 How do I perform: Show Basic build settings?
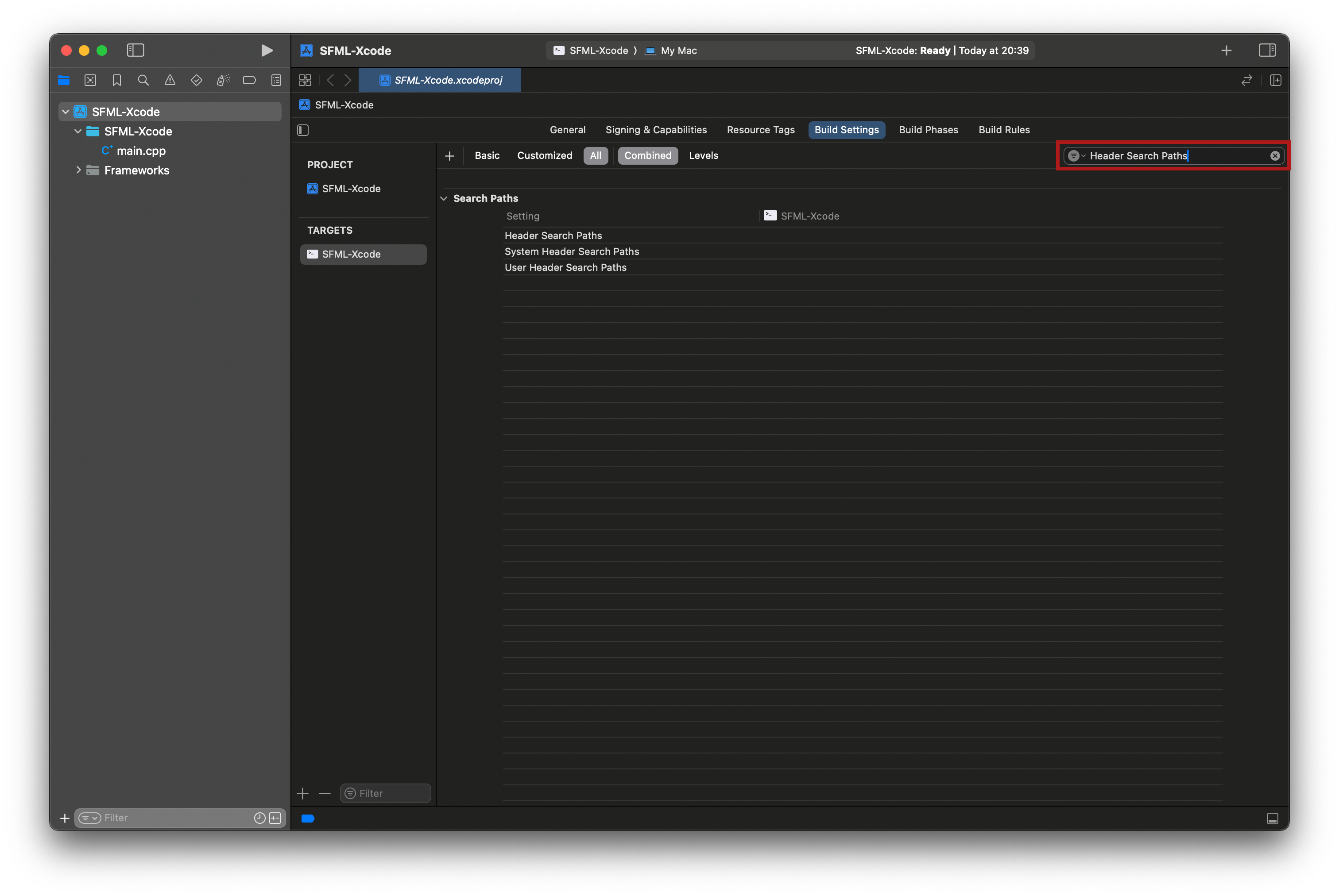(487, 155)
